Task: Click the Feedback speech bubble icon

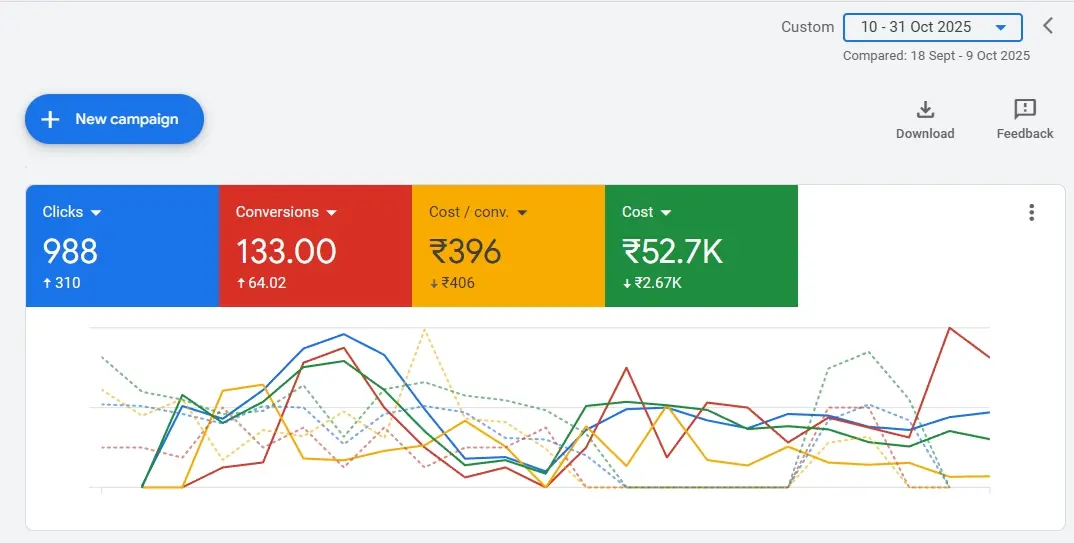Action: tap(1024, 109)
